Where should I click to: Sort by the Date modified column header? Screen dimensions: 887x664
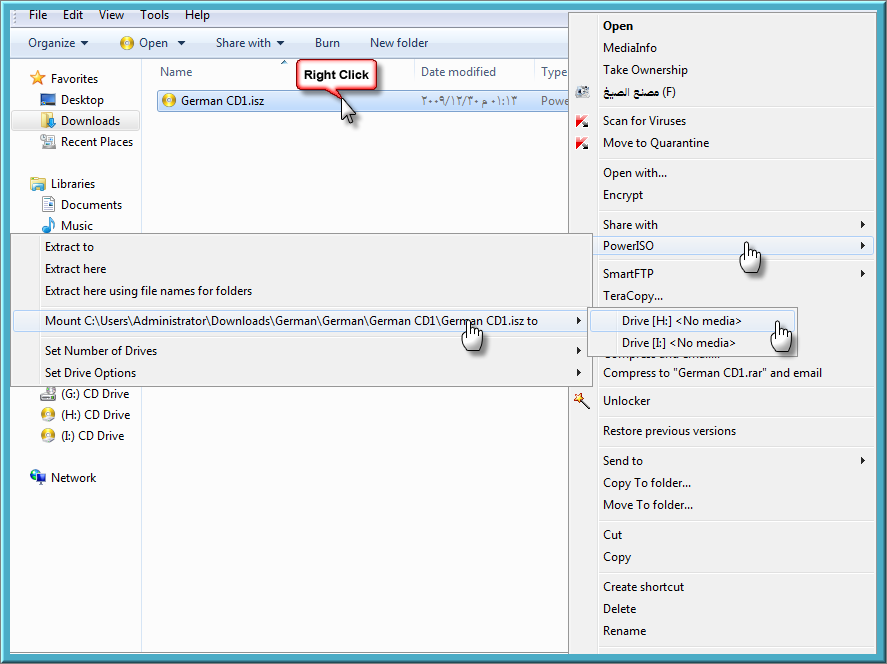(458, 72)
